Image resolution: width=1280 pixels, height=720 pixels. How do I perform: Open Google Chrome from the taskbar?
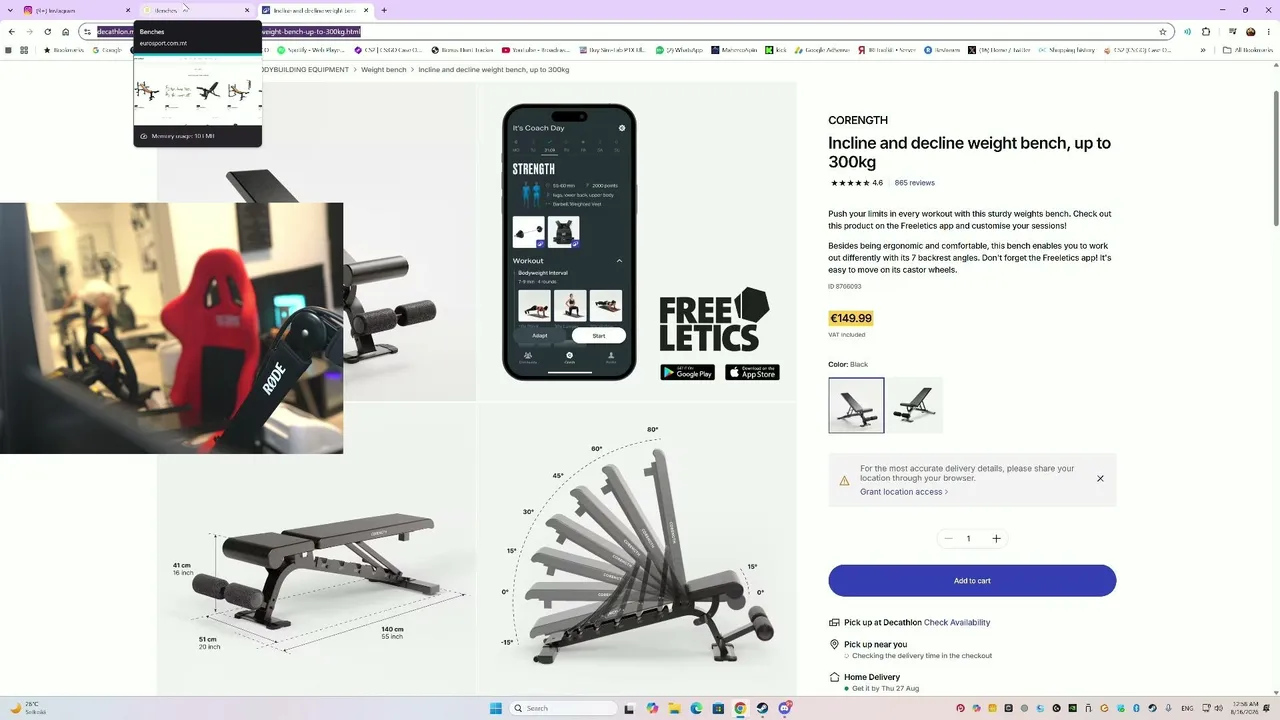(740, 708)
